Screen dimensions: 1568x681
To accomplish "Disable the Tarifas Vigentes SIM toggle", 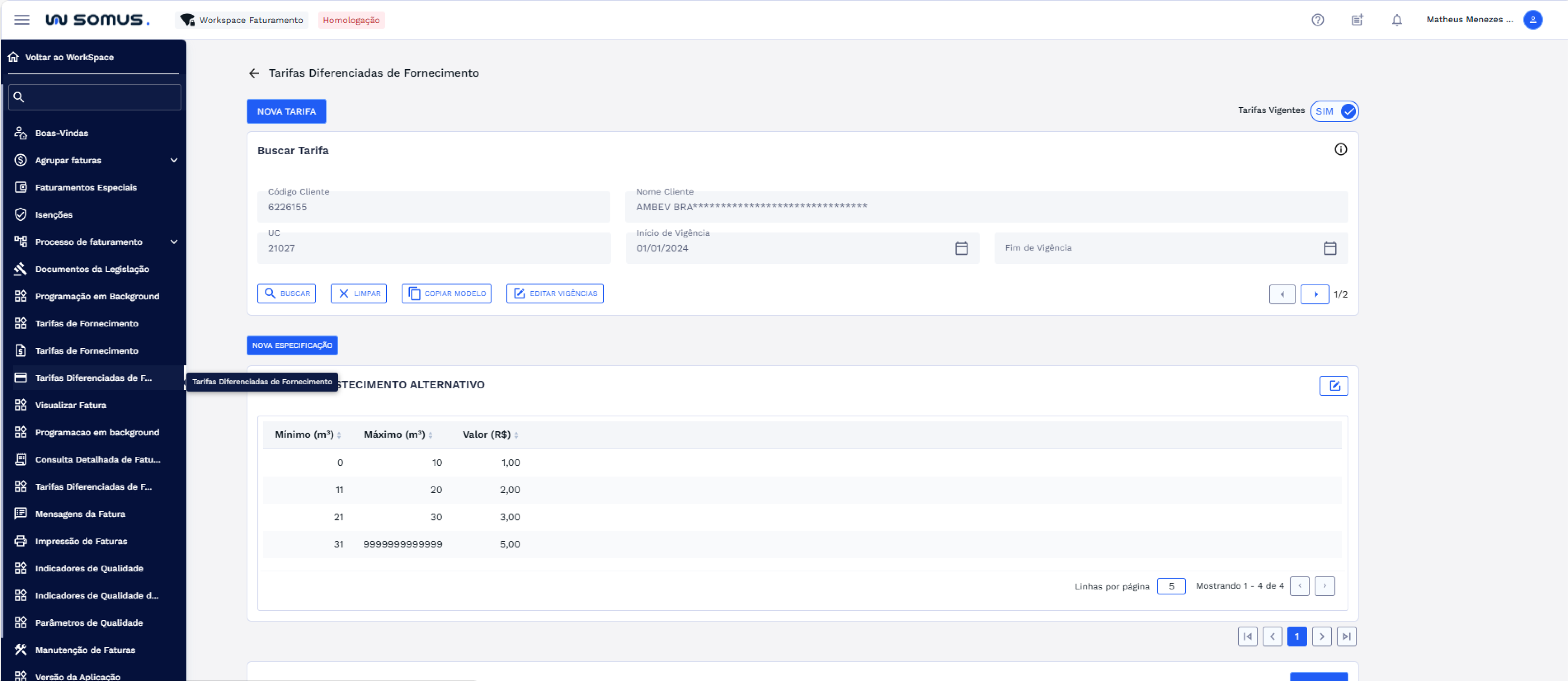I will click(x=1334, y=111).
